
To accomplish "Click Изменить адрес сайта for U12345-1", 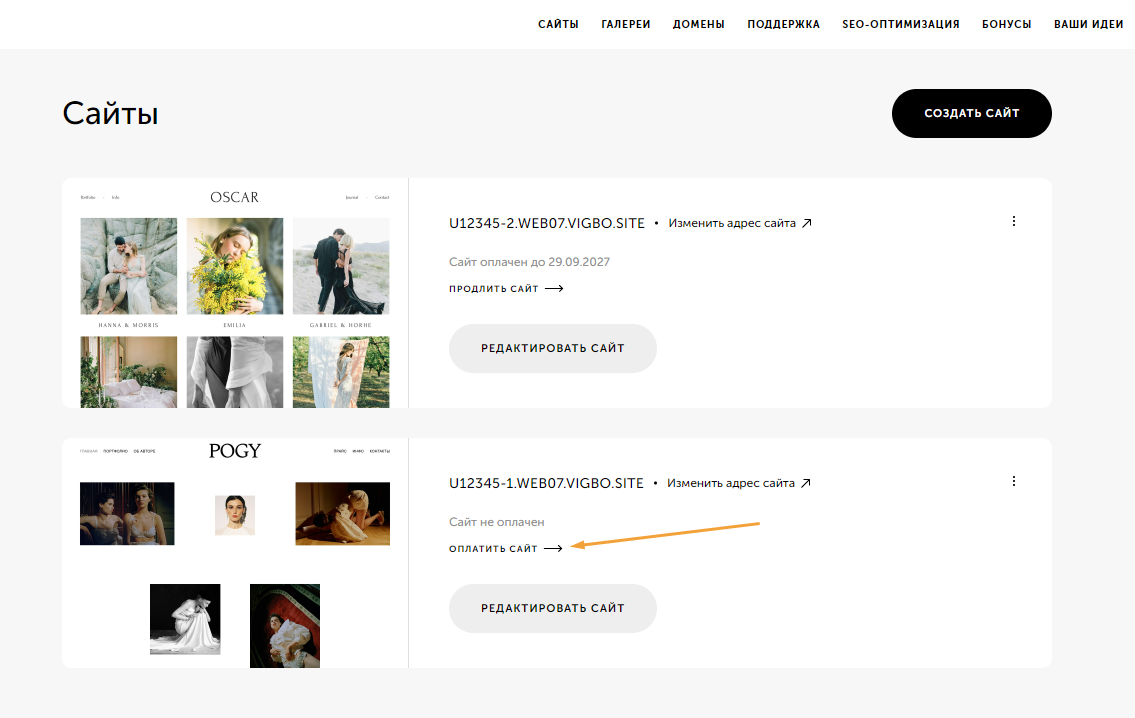I will coord(731,483).
